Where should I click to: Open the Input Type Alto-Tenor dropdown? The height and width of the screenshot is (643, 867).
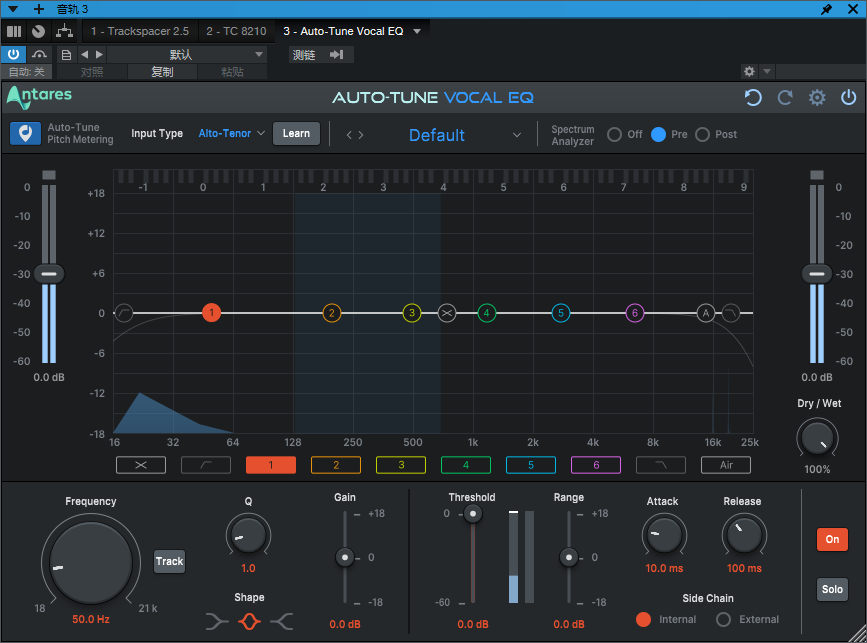(232, 133)
